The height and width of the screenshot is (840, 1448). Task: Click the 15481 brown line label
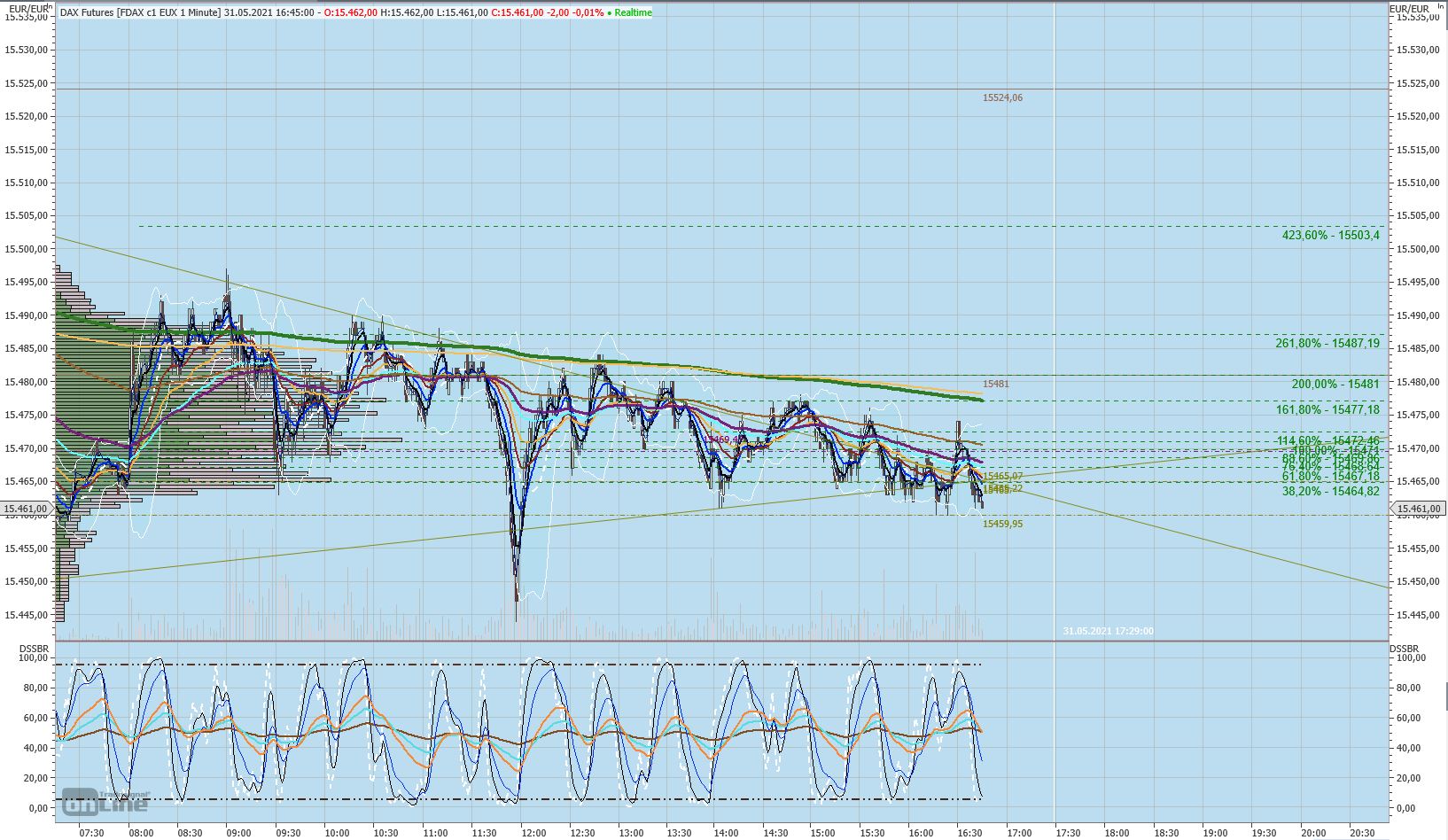pyautogui.click(x=995, y=385)
